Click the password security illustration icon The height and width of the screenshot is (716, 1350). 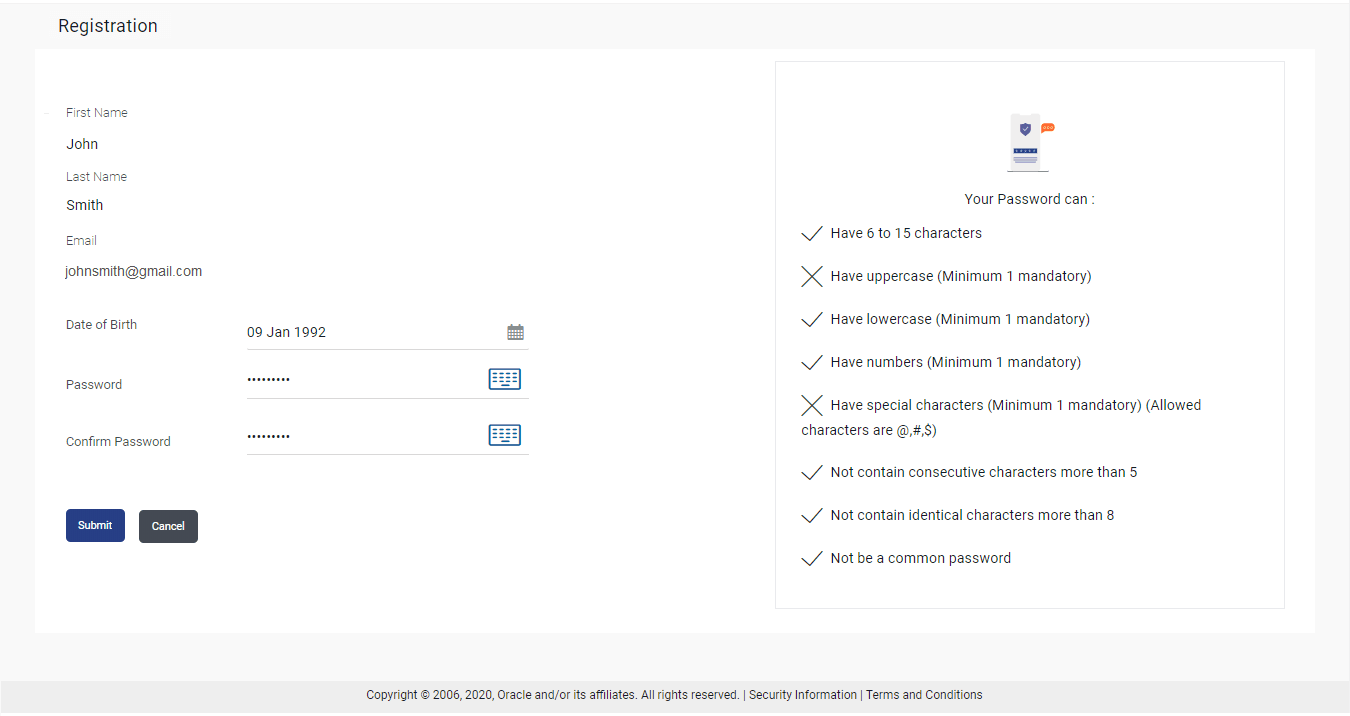(x=1029, y=142)
